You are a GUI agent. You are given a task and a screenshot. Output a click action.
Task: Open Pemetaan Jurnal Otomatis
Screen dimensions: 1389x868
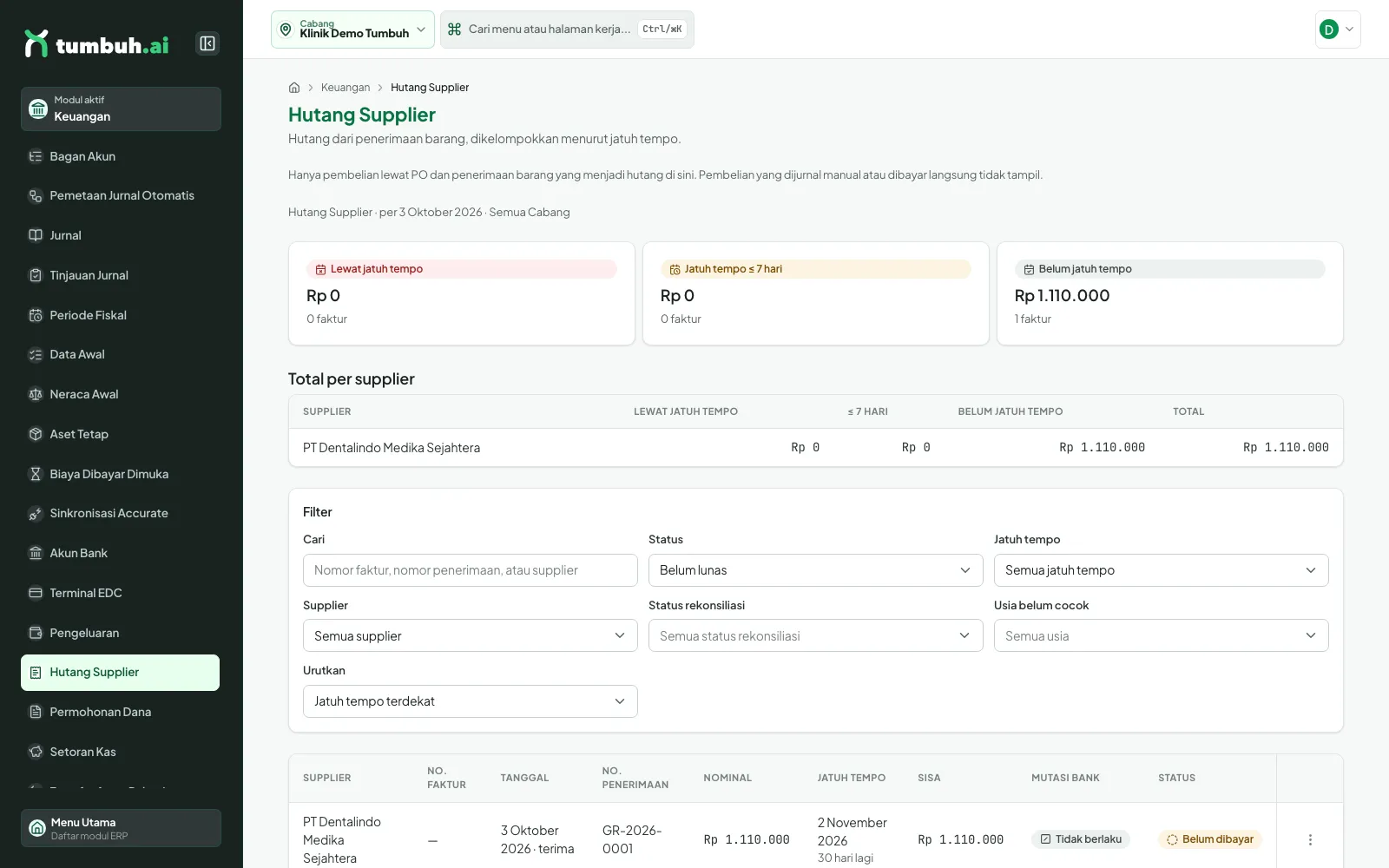coord(120,196)
